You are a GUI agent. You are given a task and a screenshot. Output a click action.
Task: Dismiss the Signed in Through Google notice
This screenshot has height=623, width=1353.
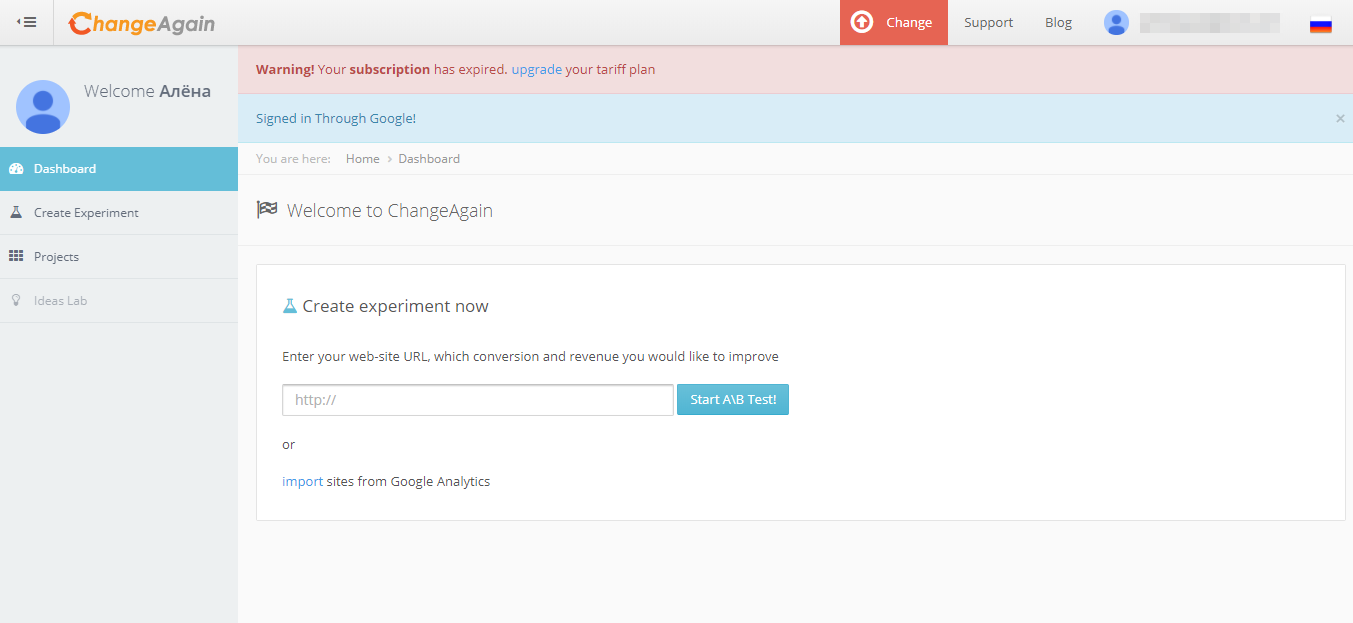click(1340, 118)
